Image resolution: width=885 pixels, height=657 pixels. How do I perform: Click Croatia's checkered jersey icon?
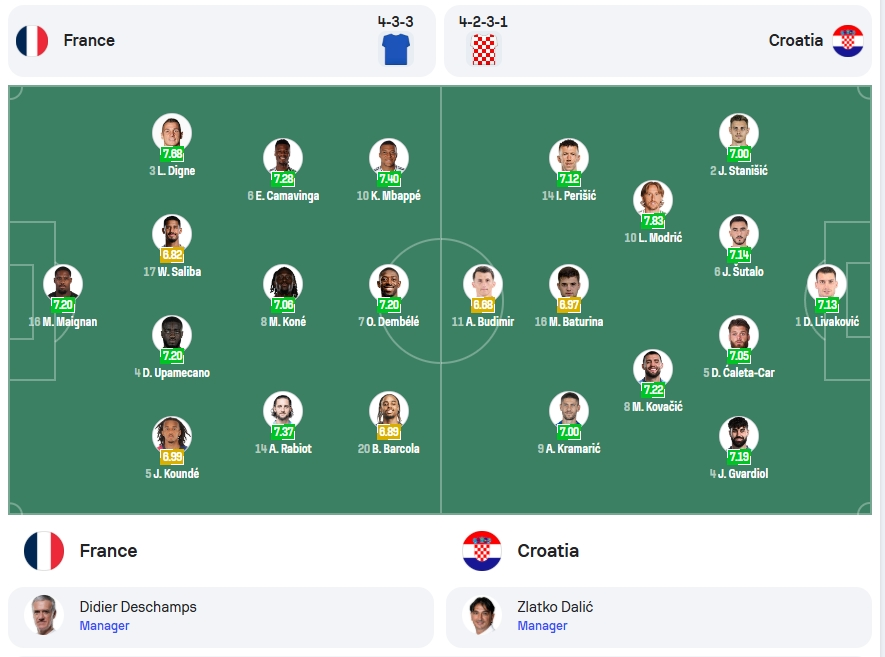(x=484, y=49)
